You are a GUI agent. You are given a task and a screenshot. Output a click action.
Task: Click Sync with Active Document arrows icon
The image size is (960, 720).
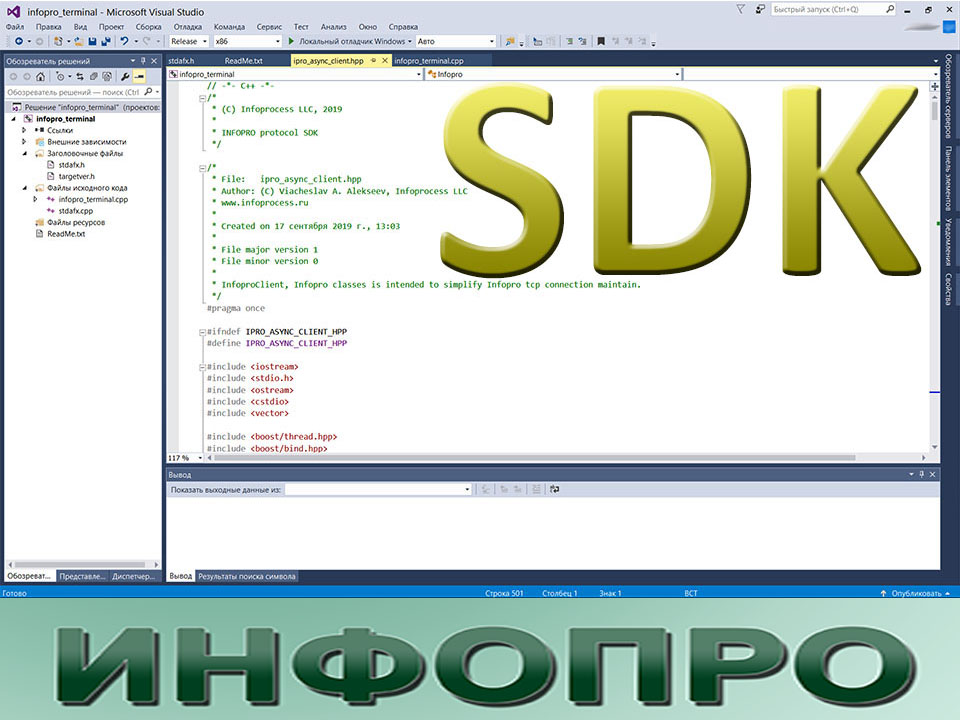coord(80,77)
